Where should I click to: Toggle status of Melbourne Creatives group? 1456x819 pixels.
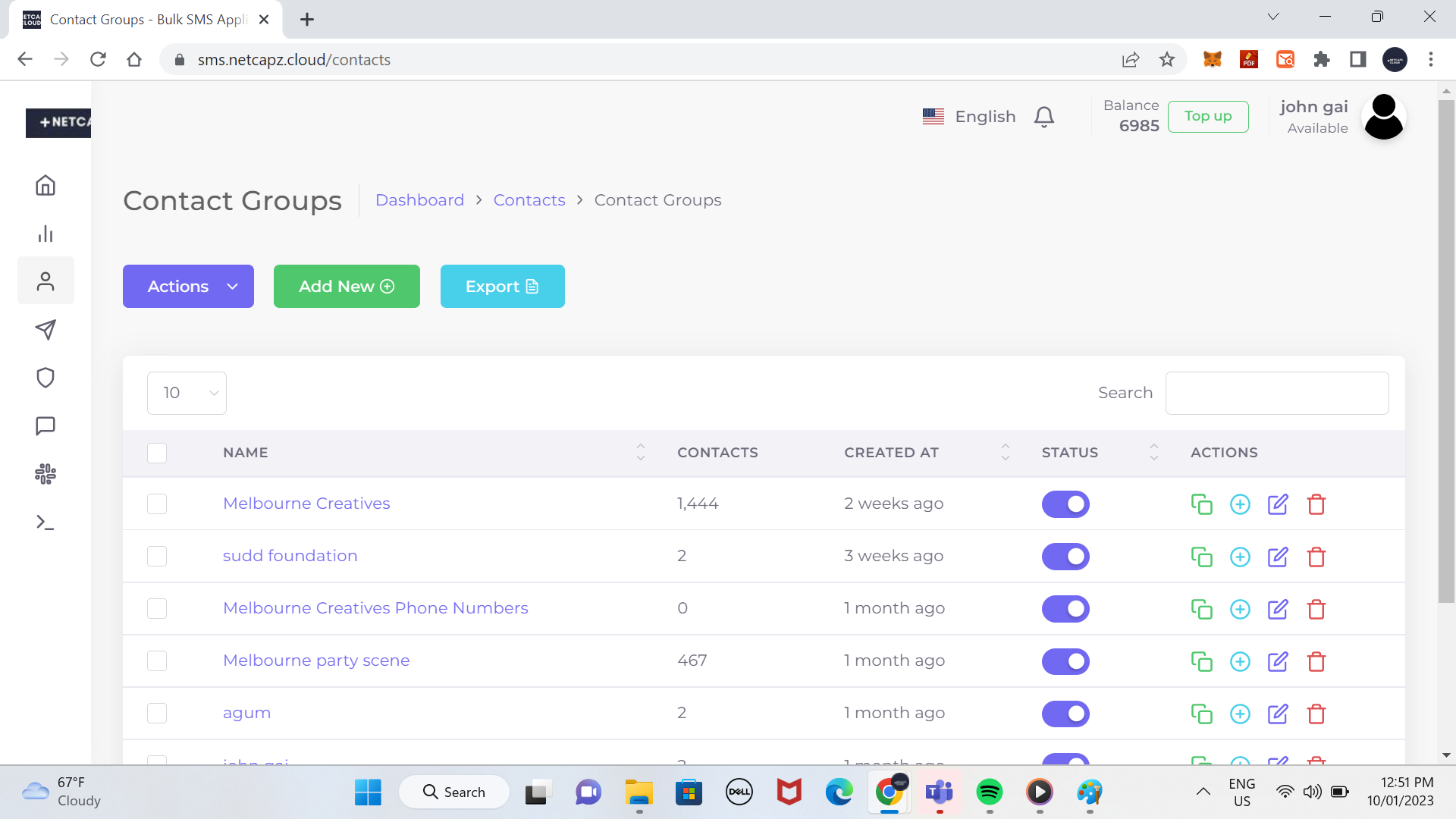(x=1065, y=504)
